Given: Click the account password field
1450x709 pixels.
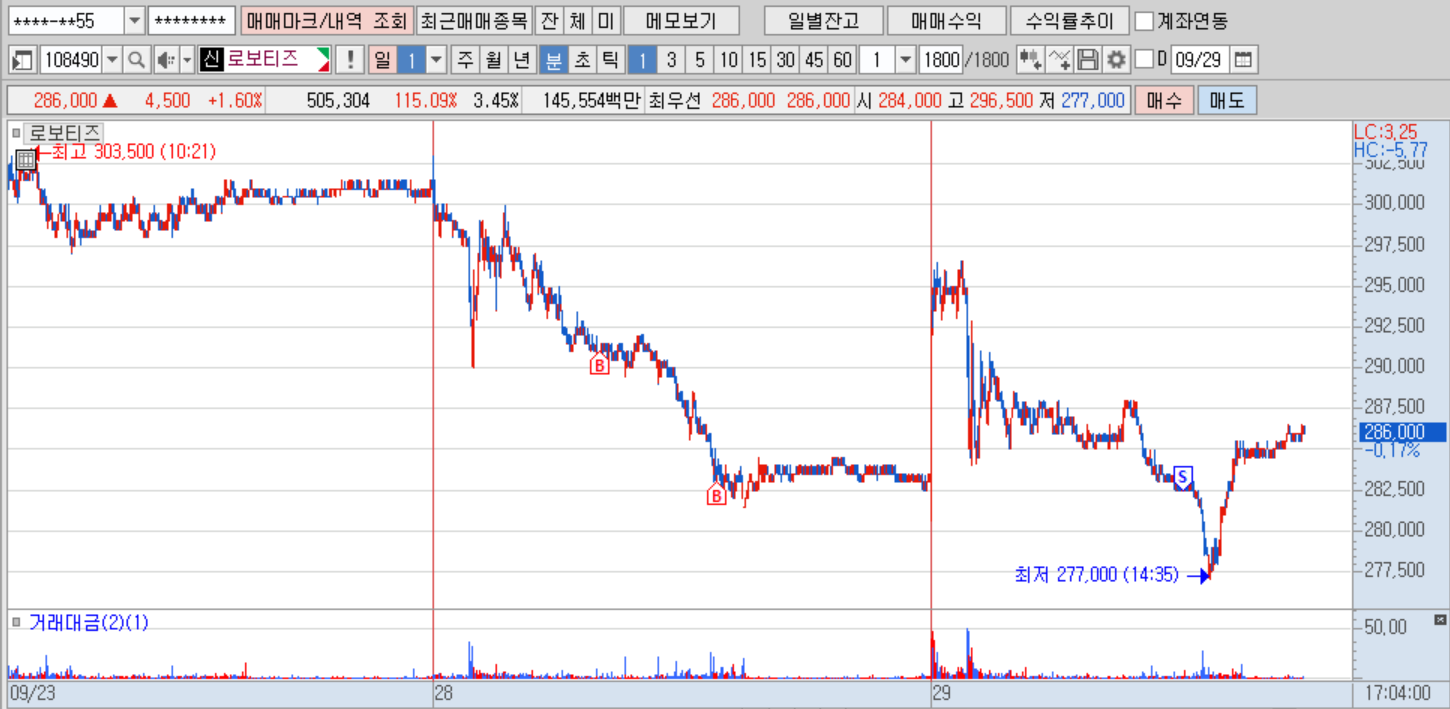Looking at the screenshot, I should [192, 20].
